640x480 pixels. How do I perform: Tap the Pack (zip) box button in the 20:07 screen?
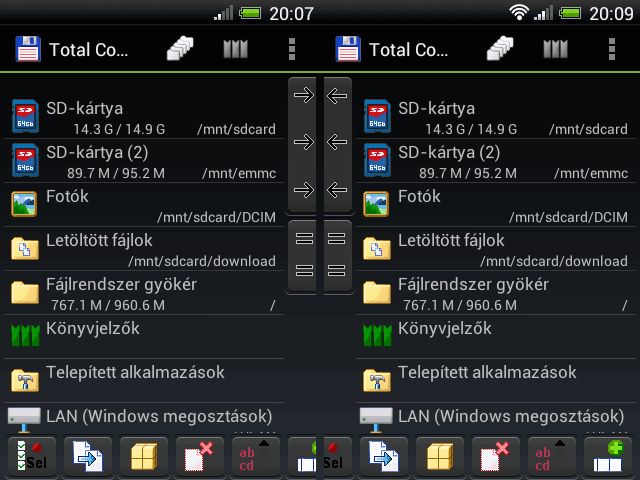pyautogui.click(x=144, y=456)
